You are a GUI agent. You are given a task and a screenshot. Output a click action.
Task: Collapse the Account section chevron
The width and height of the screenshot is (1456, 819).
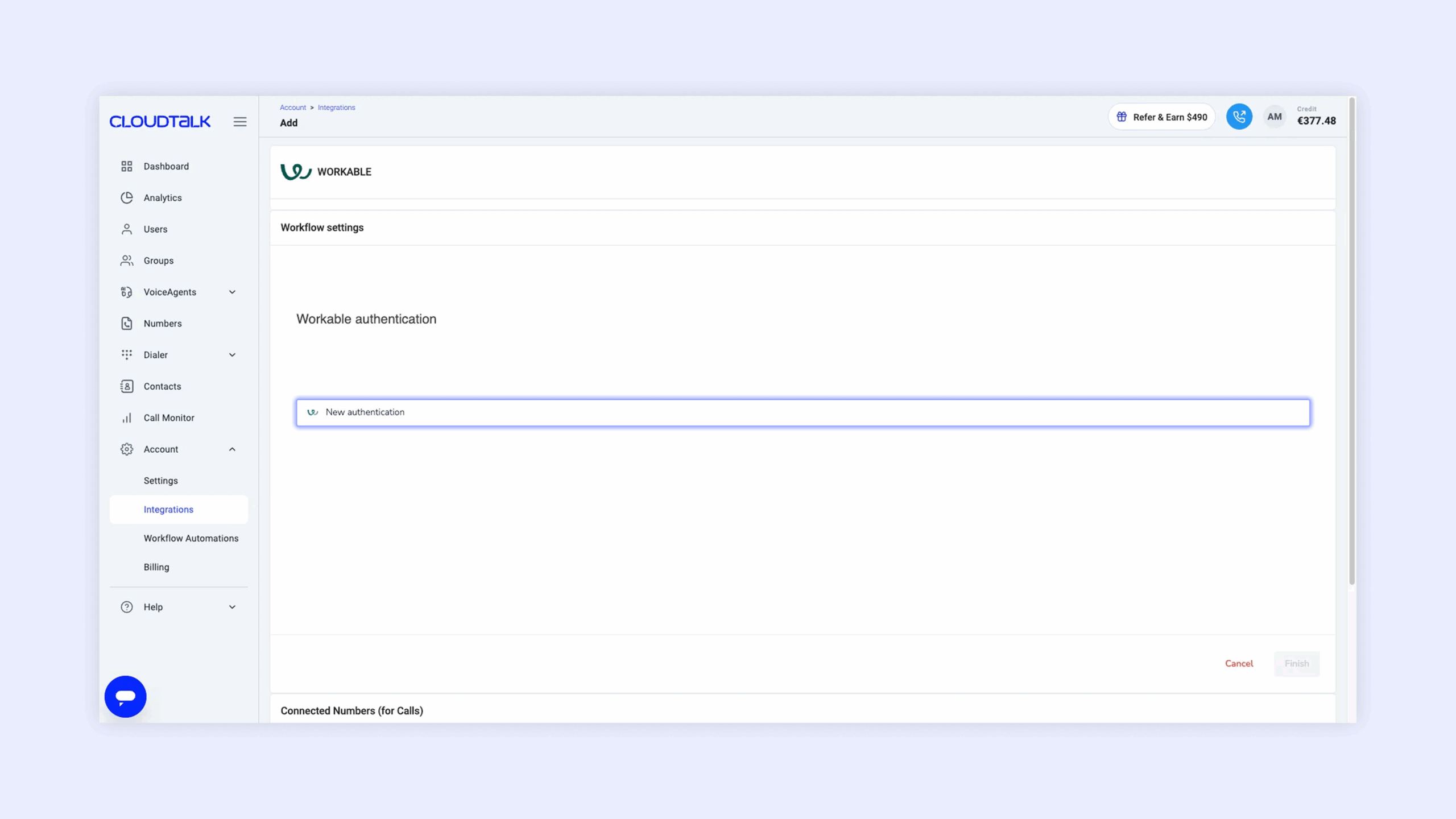point(232,449)
